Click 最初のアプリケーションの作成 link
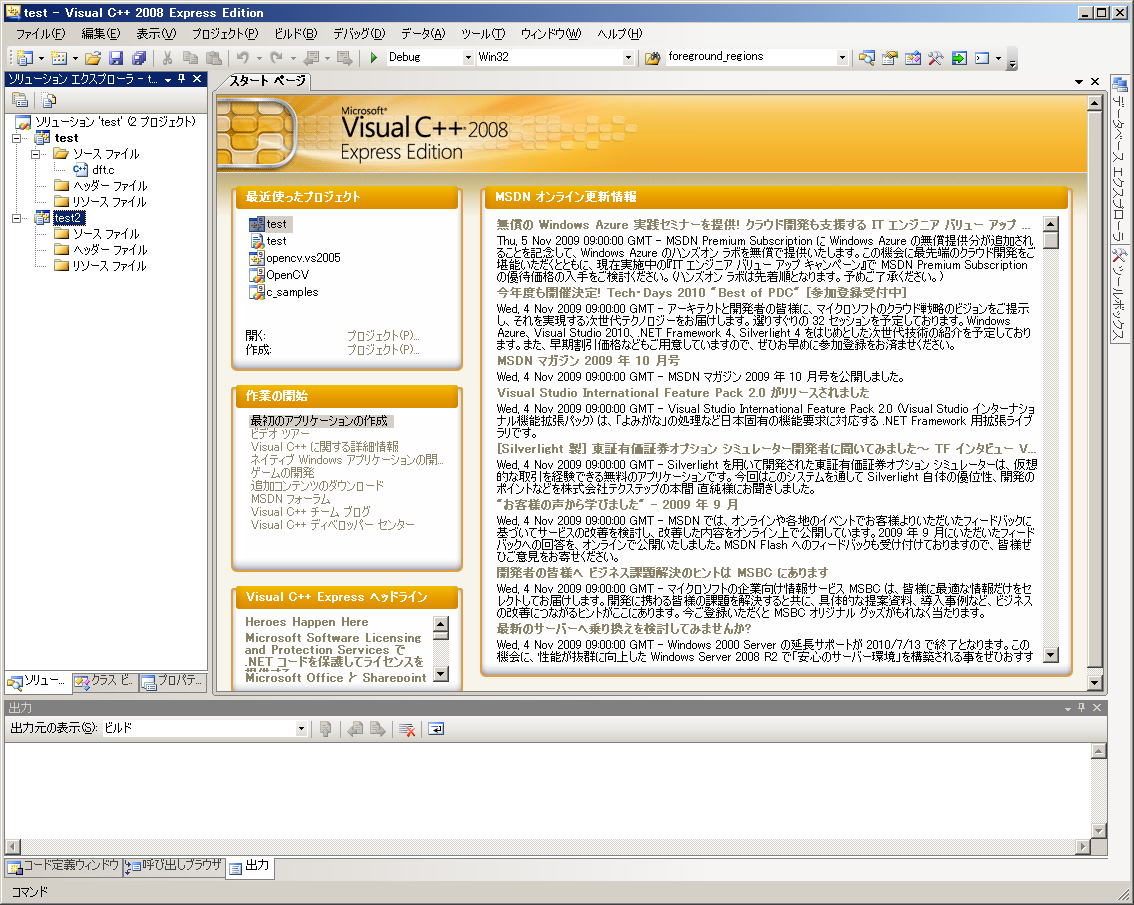1134x905 pixels. tap(319, 420)
